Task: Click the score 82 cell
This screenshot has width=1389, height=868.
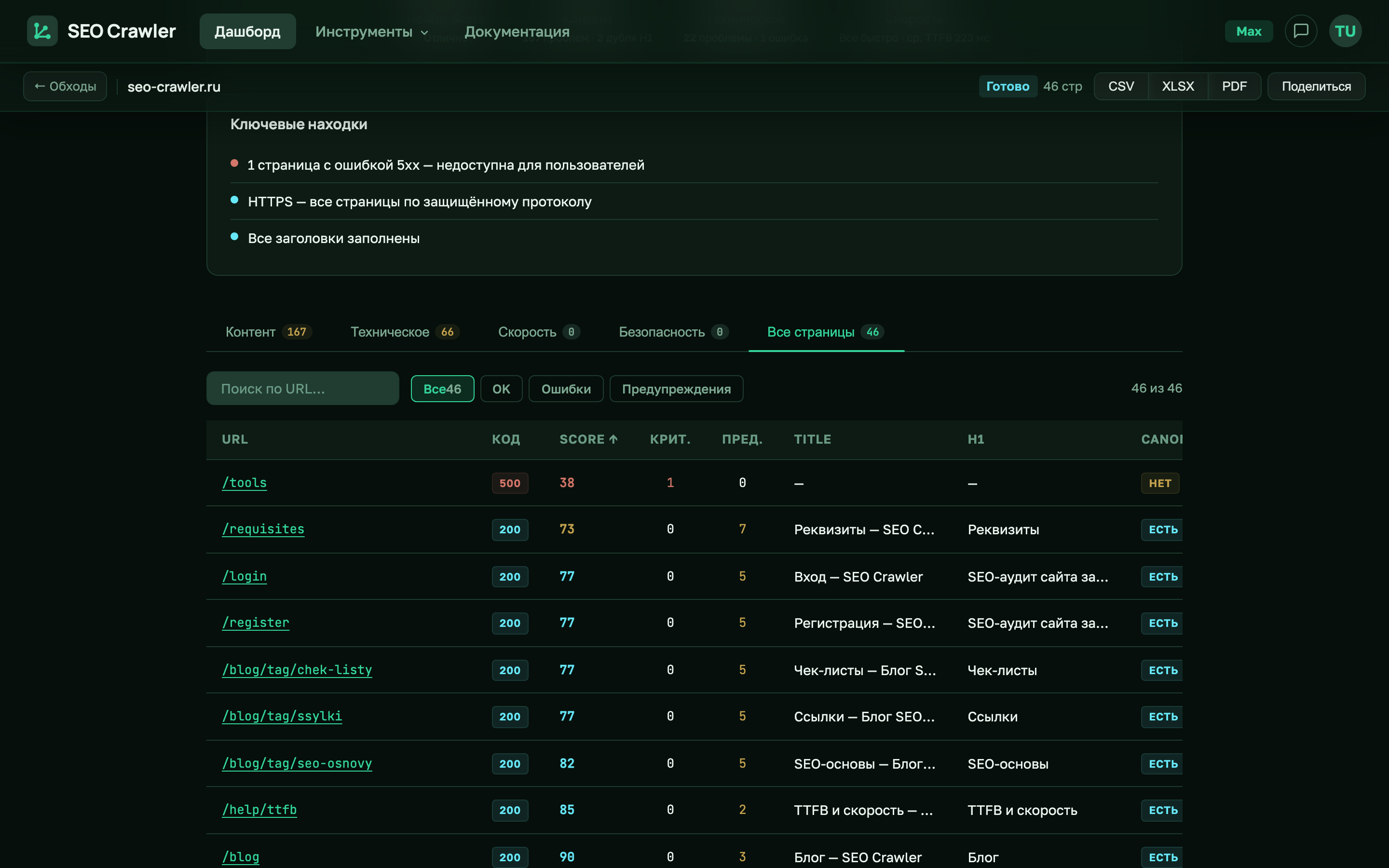Action: (567, 763)
